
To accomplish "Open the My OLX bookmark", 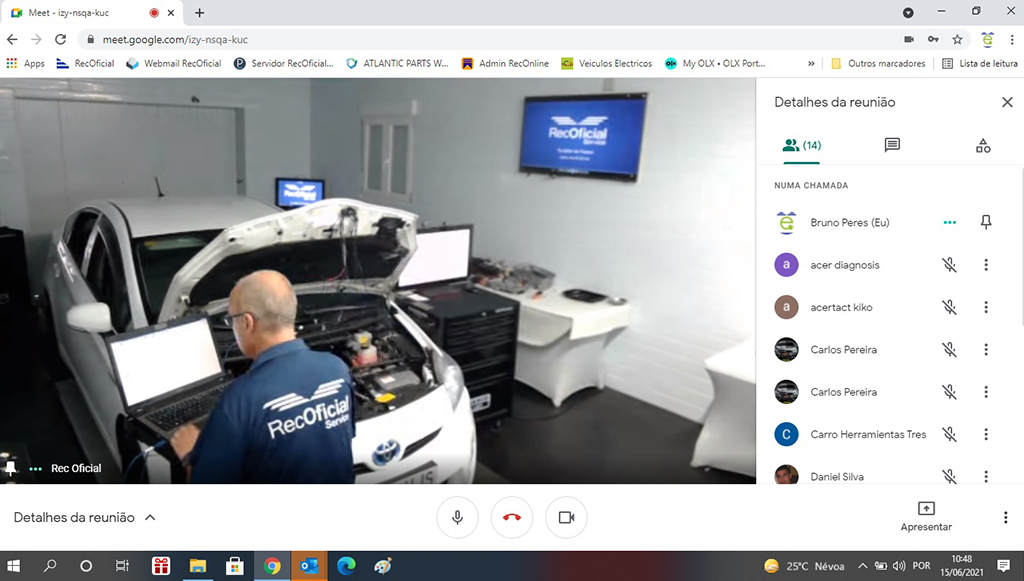I will (715, 63).
